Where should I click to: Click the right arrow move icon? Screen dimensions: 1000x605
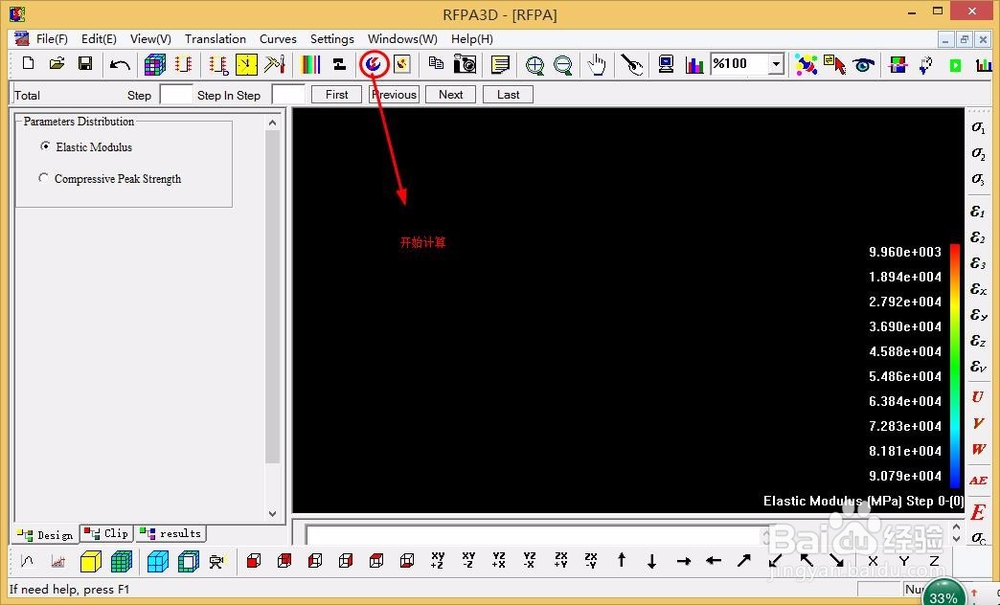684,561
